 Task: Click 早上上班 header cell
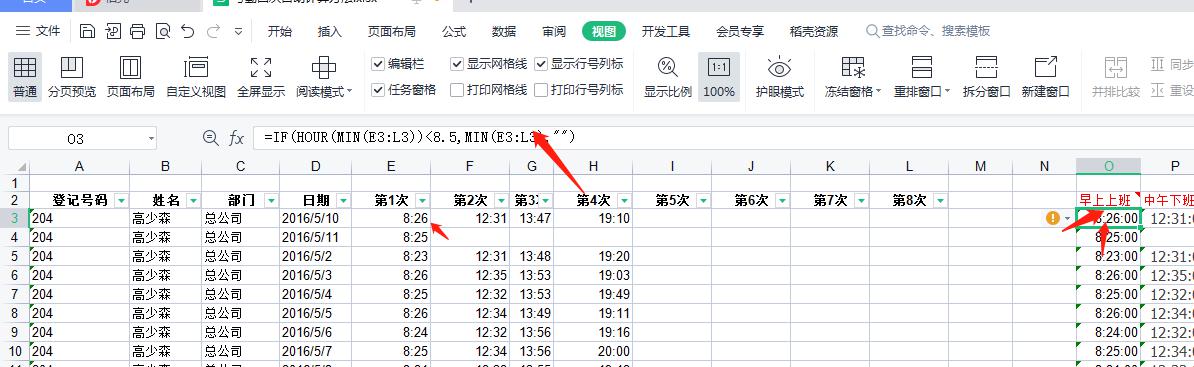pos(1108,200)
